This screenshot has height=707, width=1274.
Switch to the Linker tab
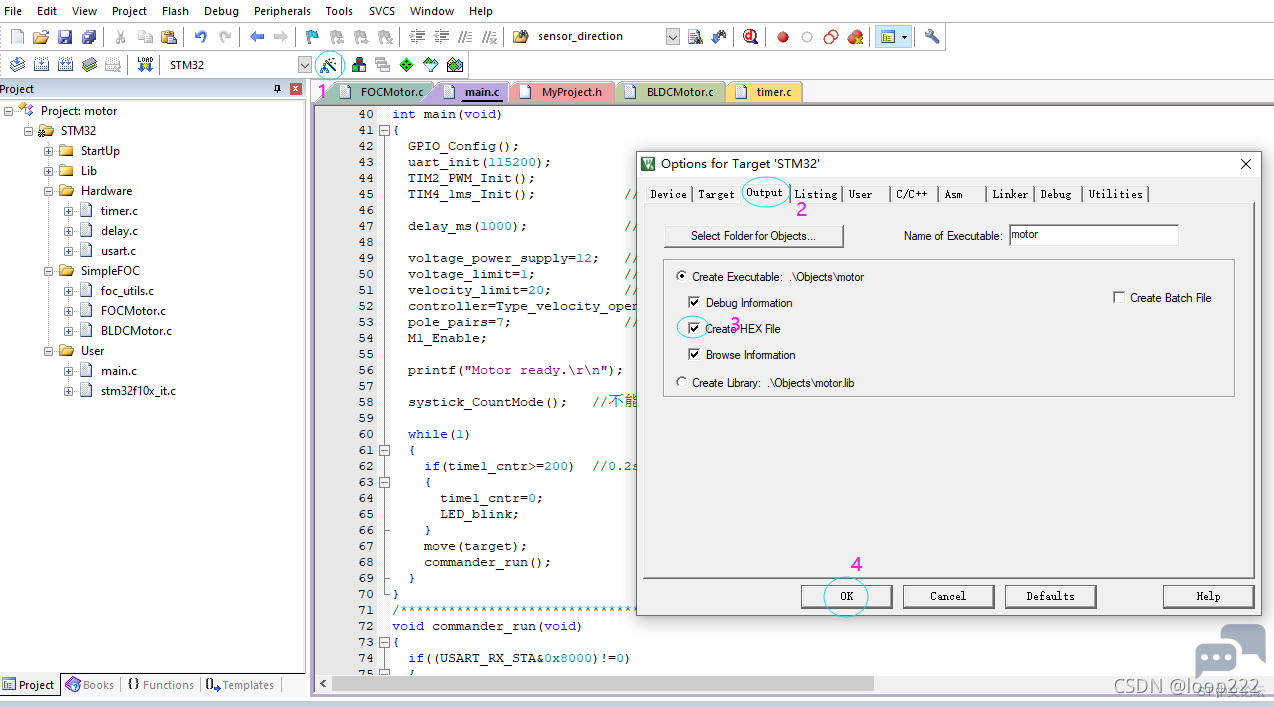coord(1010,194)
